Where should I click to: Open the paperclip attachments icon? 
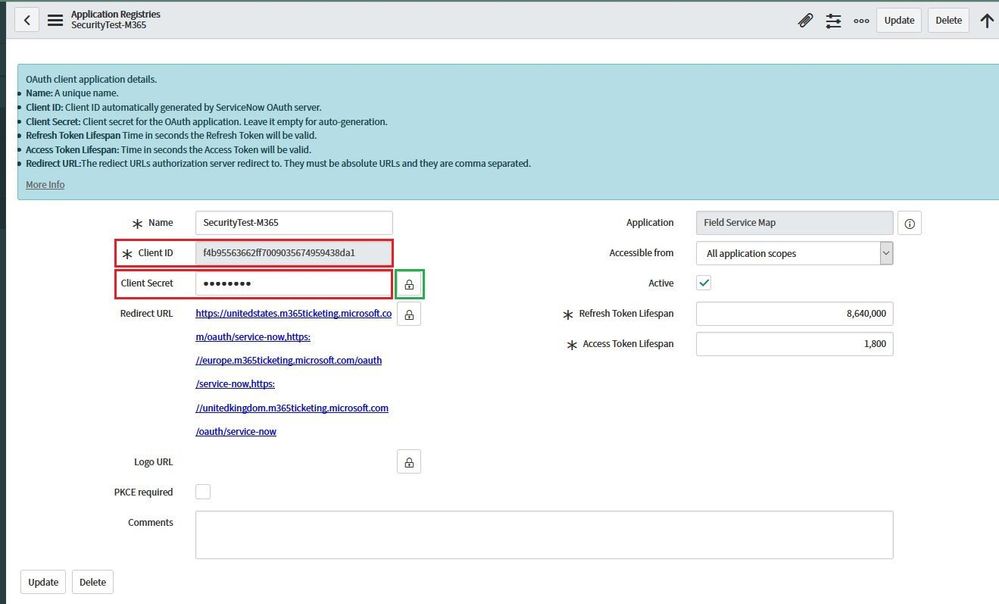pyautogui.click(x=805, y=20)
